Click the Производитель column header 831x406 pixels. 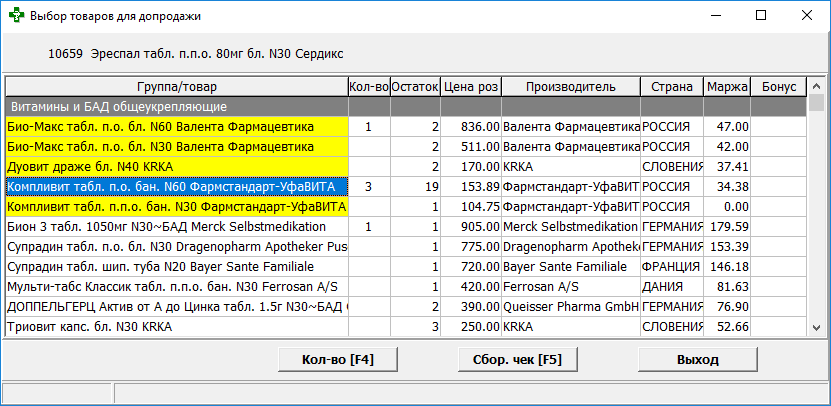coord(571,87)
